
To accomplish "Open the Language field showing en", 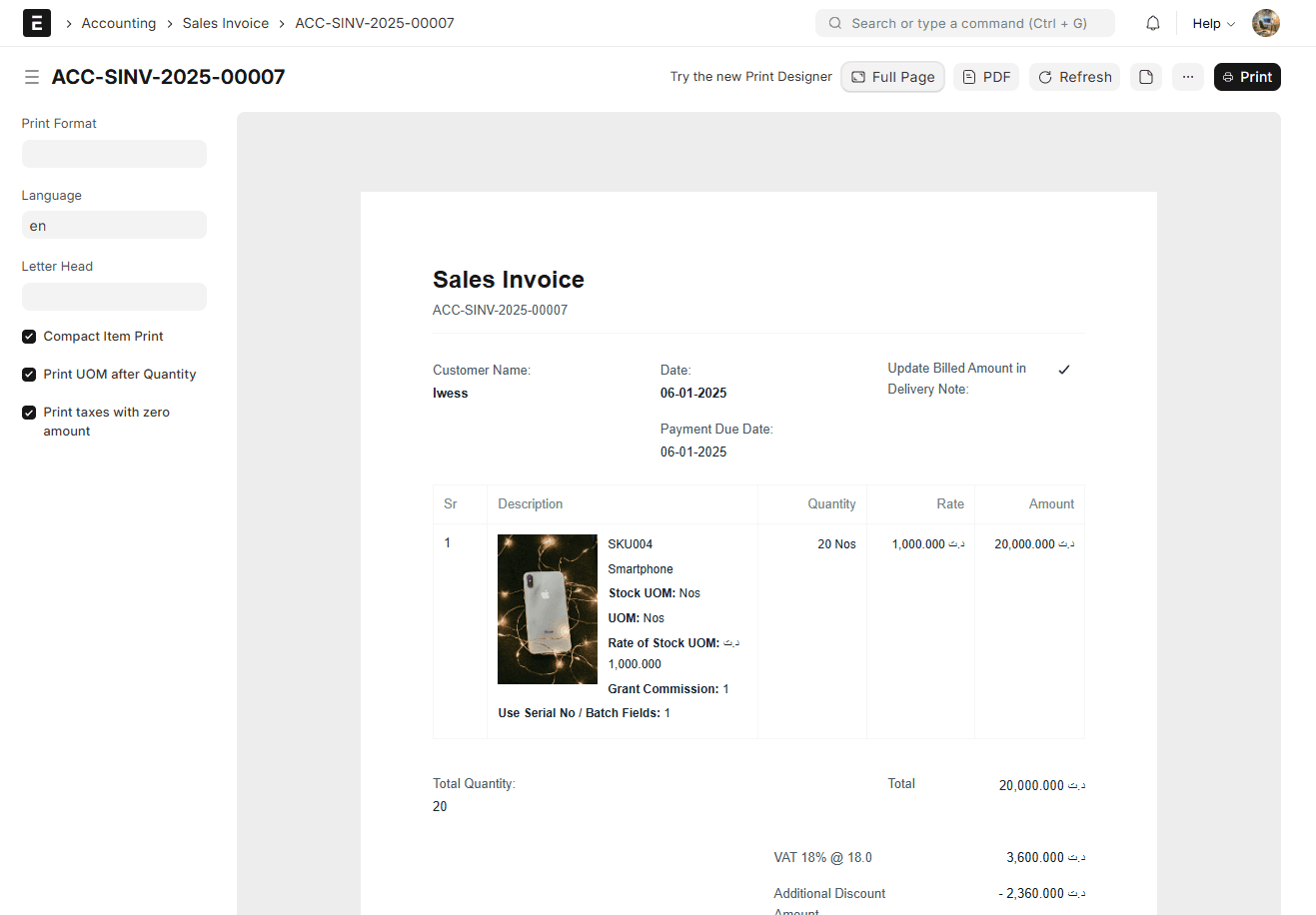I will click(114, 225).
